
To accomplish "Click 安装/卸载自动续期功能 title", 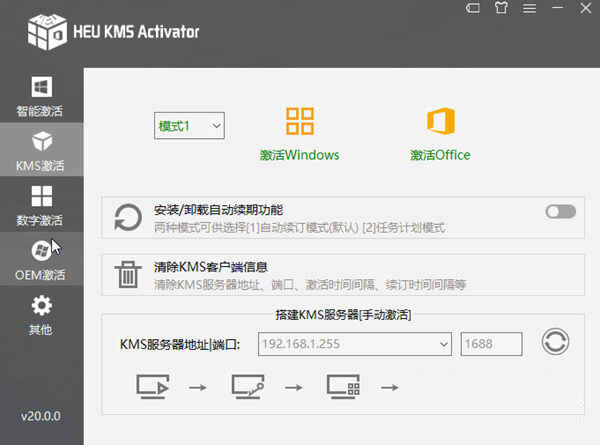I will [x=218, y=210].
